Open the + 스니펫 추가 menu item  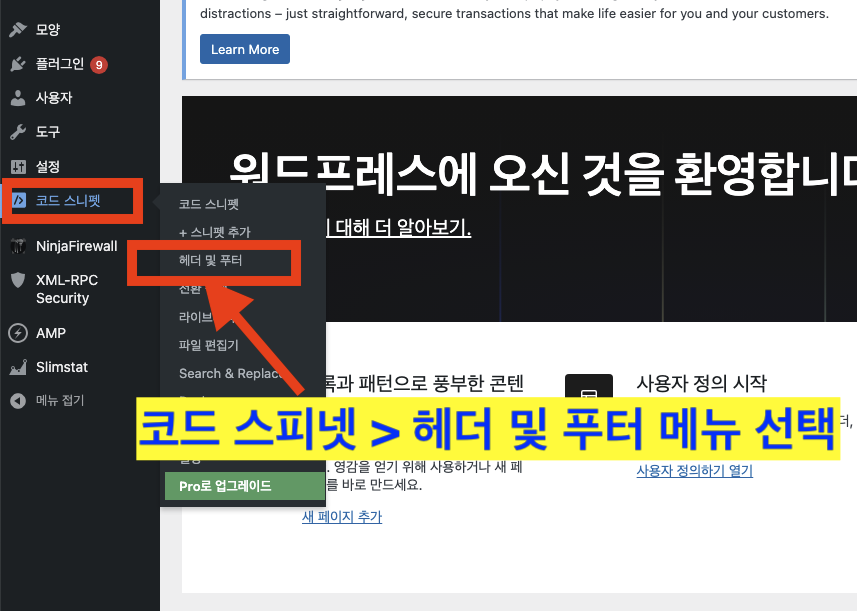tap(215, 231)
